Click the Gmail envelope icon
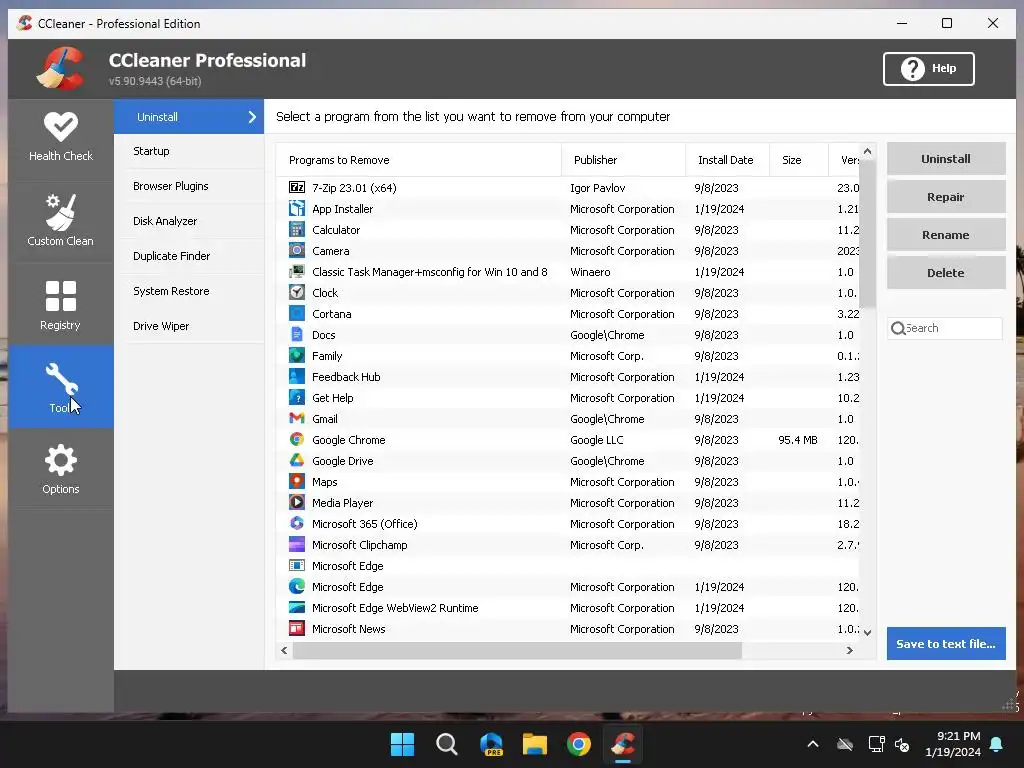The image size is (1024, 768). (296, 418)
